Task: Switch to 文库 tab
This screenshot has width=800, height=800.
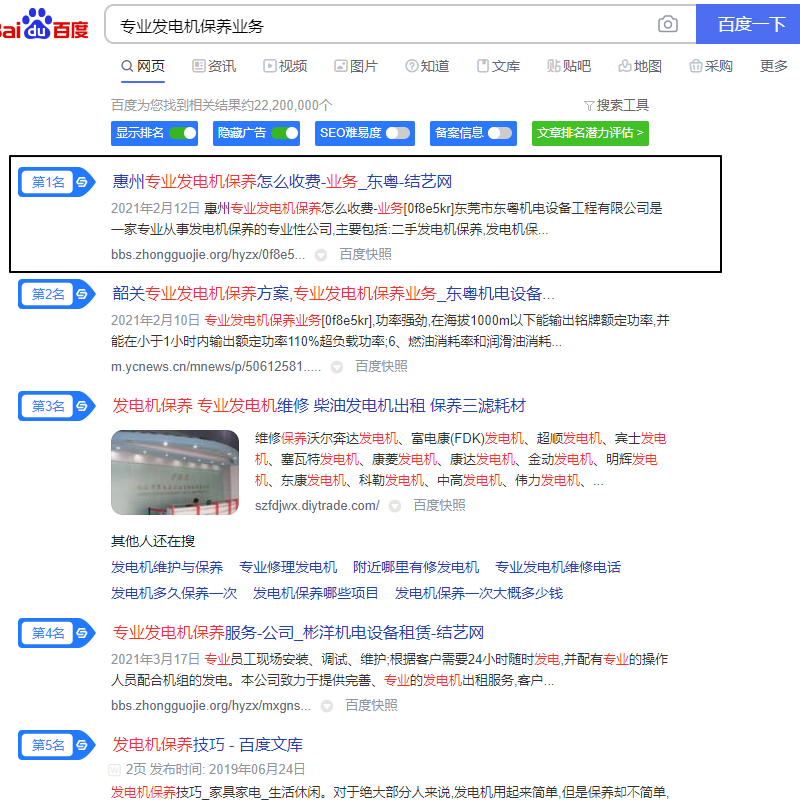Action: tap(498, 66)
